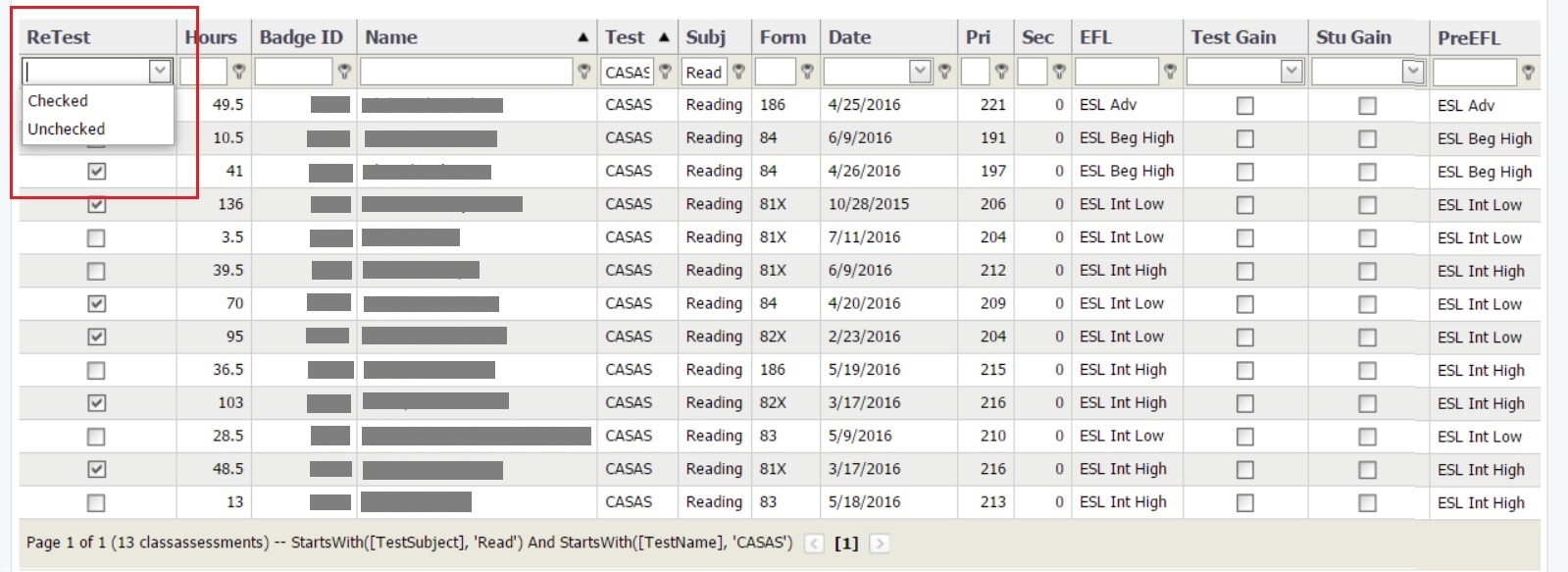Choose Unchecked from ReTest filter list
The image size is (1568, 572).
[66, 130]
